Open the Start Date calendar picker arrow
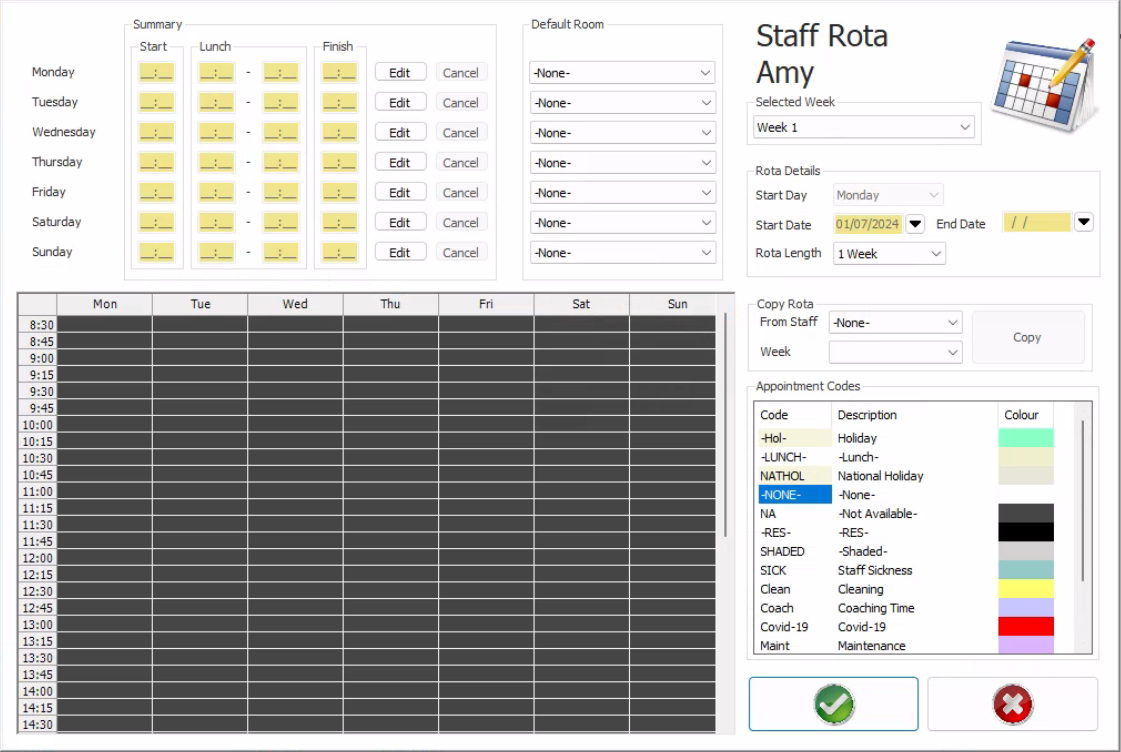The height and width of the screenshot is (752, 1121). (x=915, y=224)
